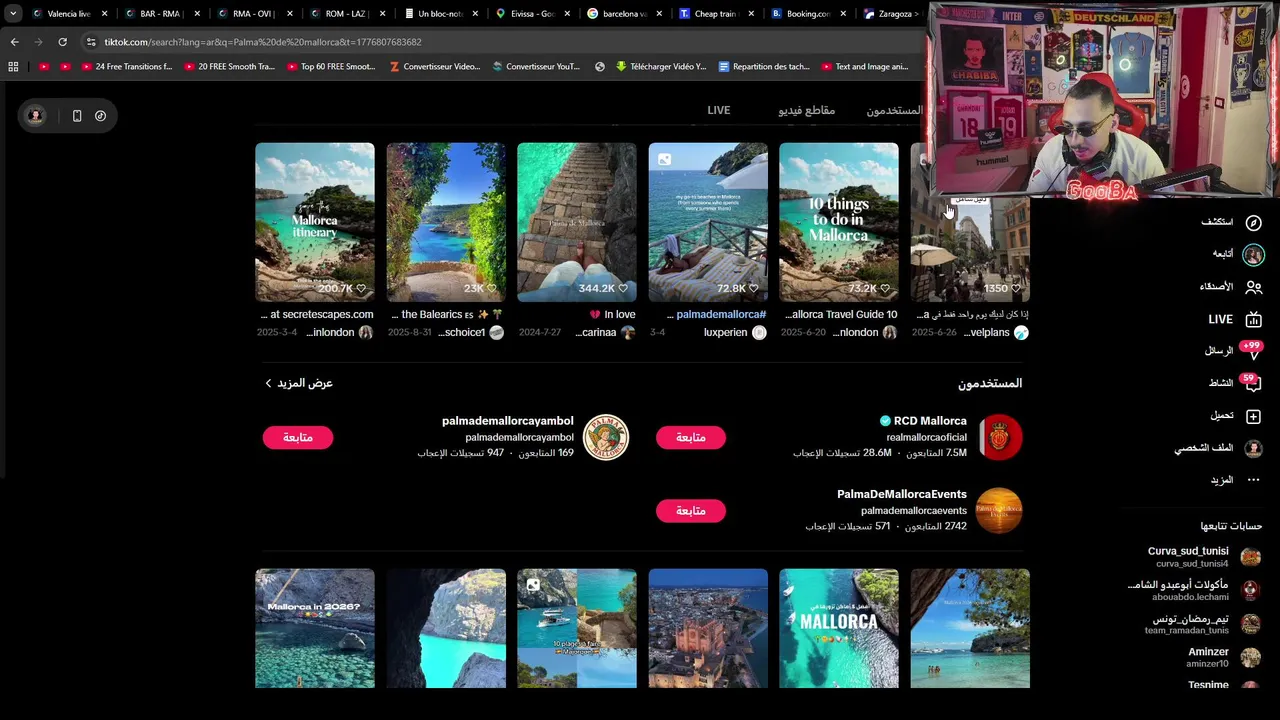The image size is (1280, 720).
Task: Click #palmademallorca hashtag link
Action: (721, 314)
